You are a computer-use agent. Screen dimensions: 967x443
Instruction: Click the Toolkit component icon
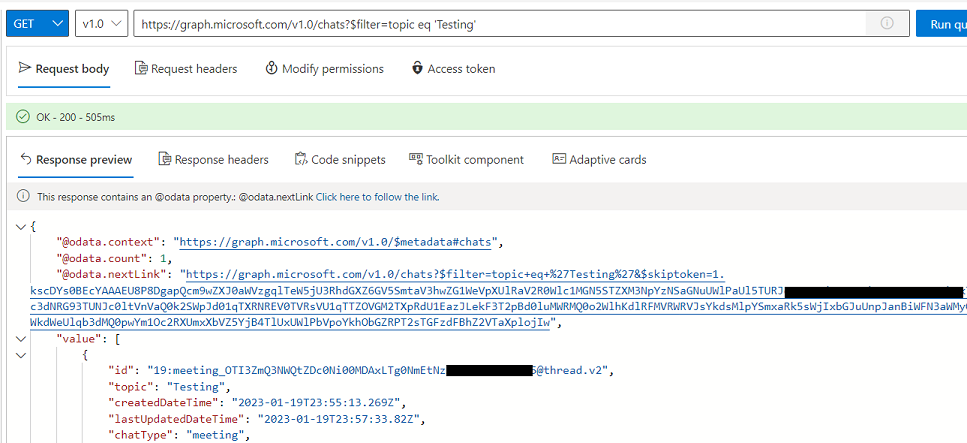click(x=416, y=159)
